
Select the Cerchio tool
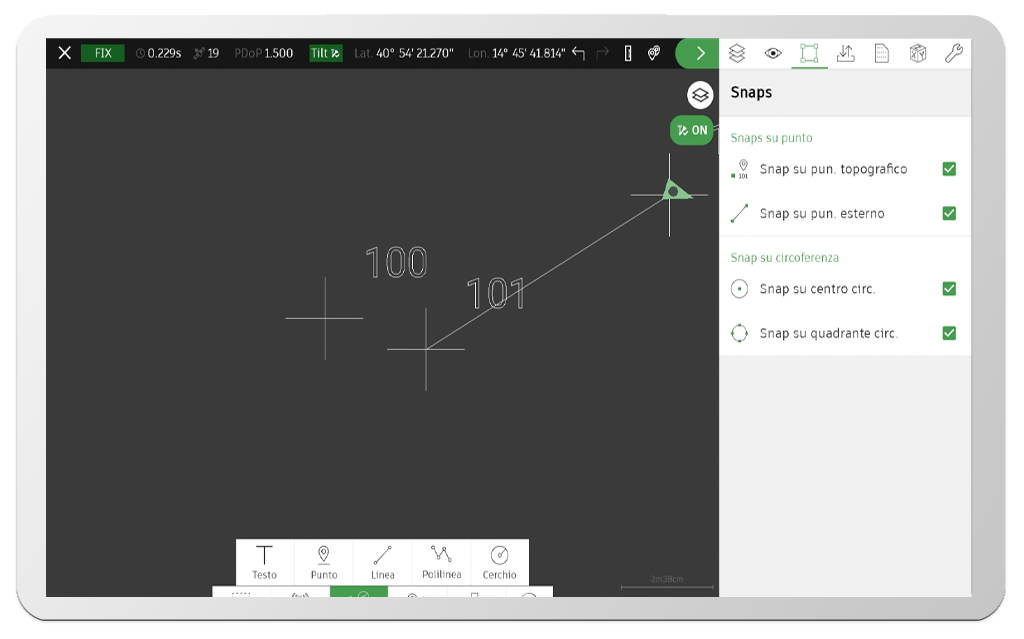pos(499,561)
